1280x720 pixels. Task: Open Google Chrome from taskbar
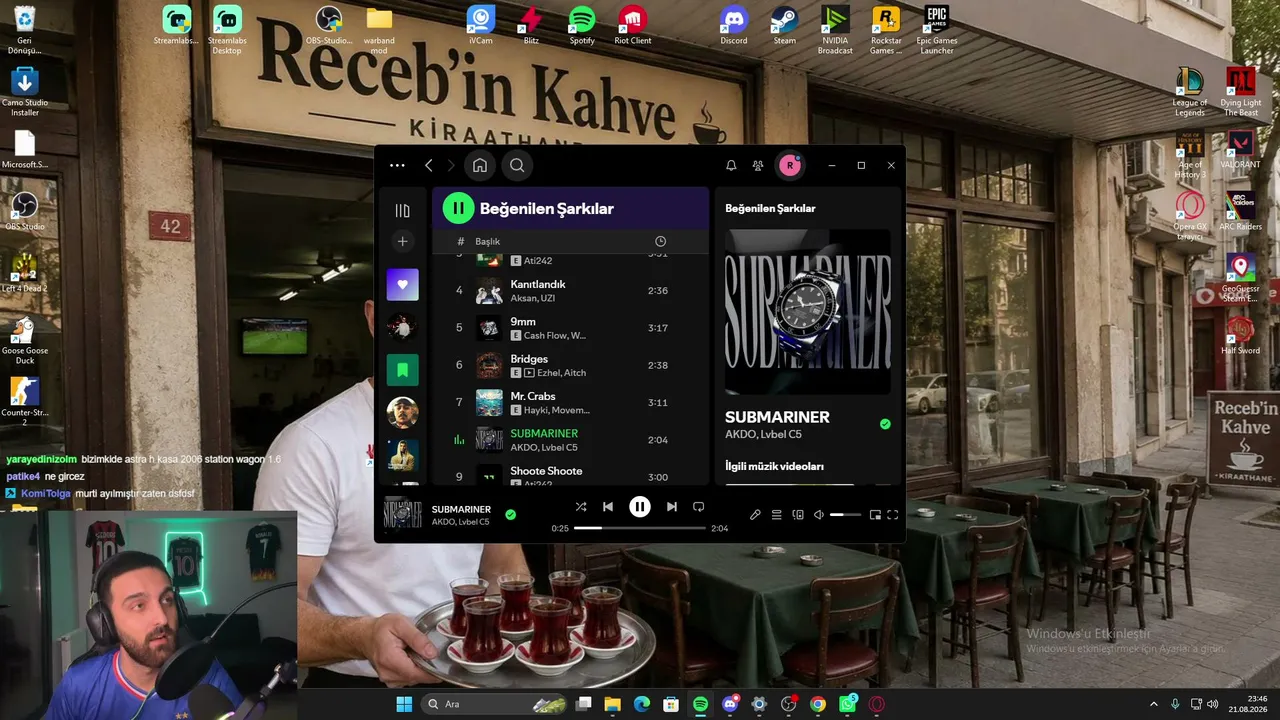(818, 704)
